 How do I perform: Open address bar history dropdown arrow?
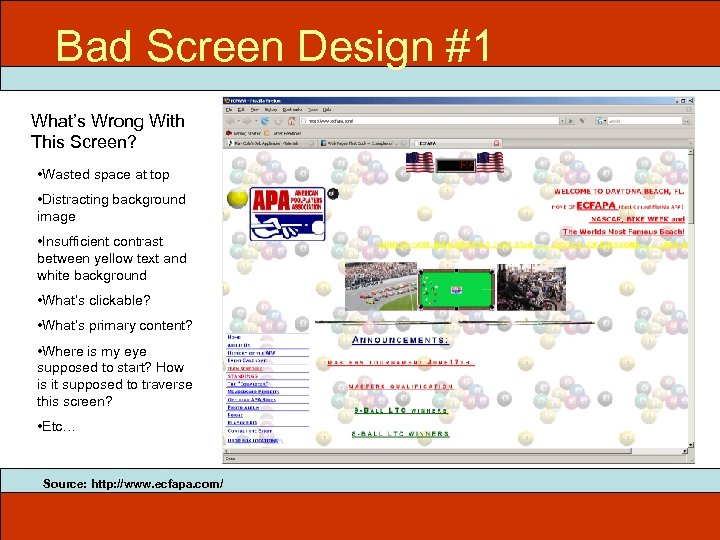562,121
